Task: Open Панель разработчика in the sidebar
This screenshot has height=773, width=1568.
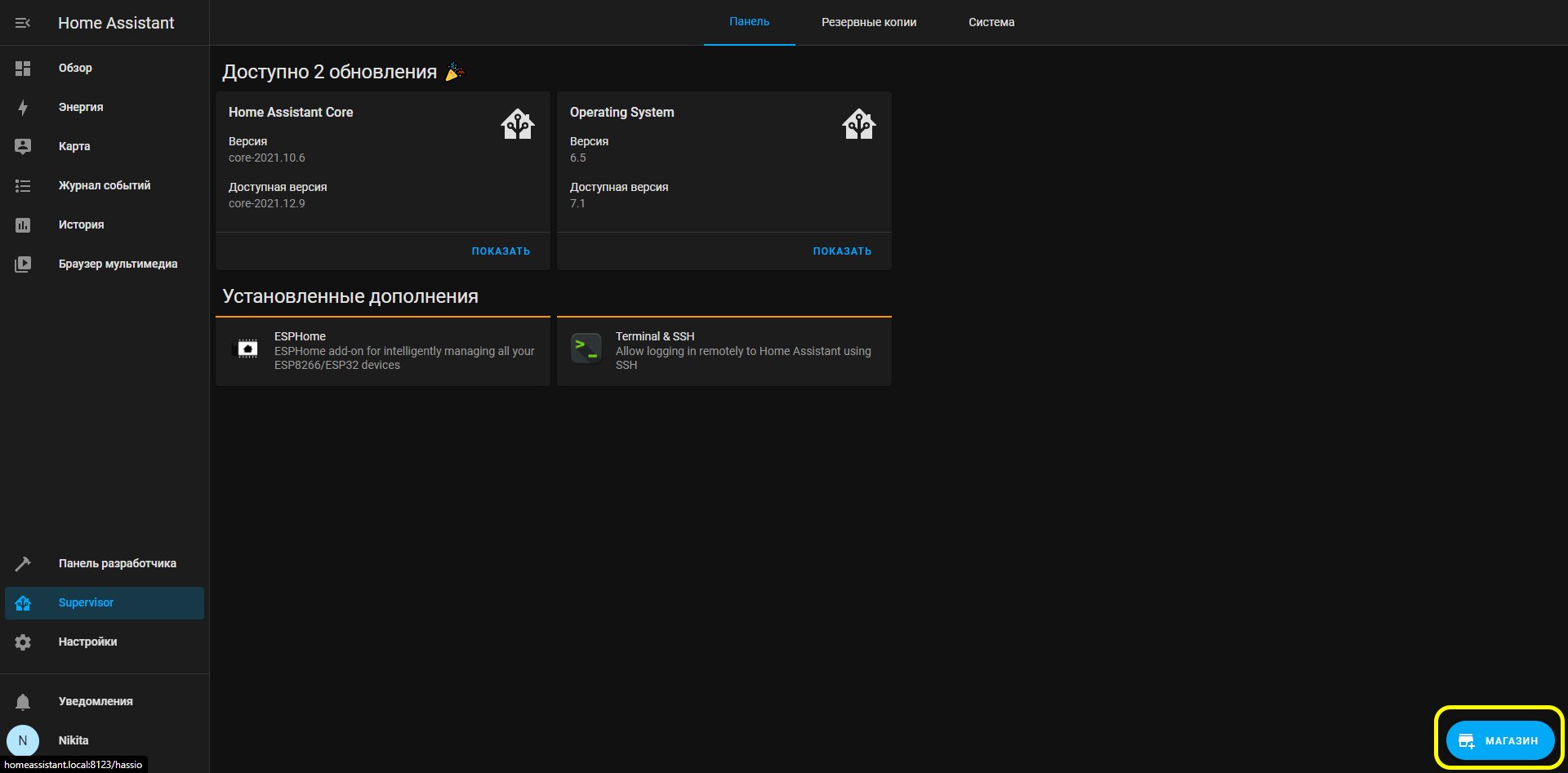Action: click(x=105, y=564)
